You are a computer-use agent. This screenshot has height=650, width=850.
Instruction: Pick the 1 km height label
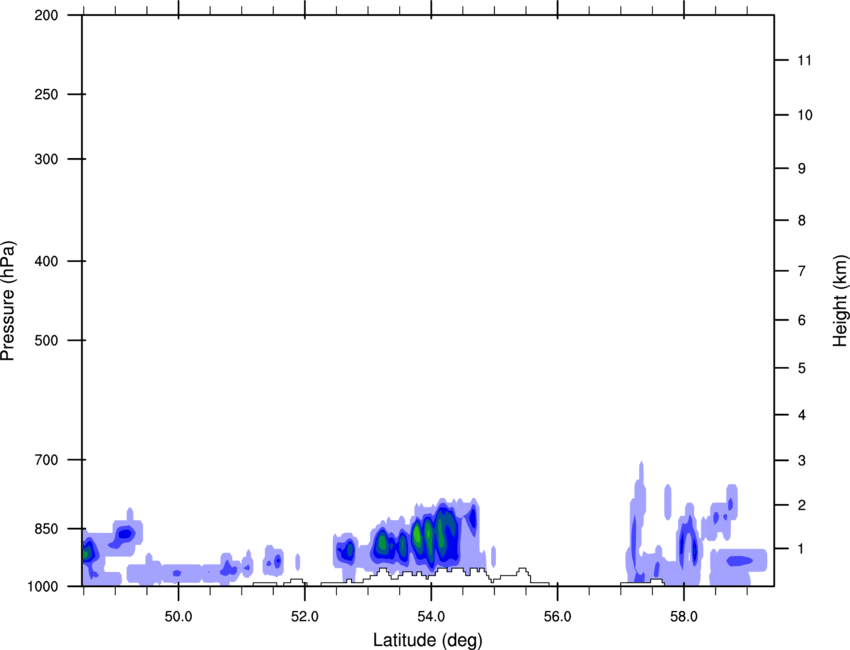[x=802, y=549]
